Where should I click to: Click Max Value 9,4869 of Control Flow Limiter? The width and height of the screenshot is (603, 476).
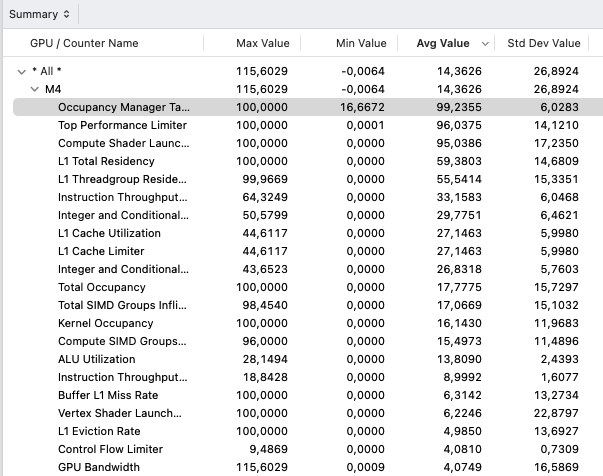[268, 449]
